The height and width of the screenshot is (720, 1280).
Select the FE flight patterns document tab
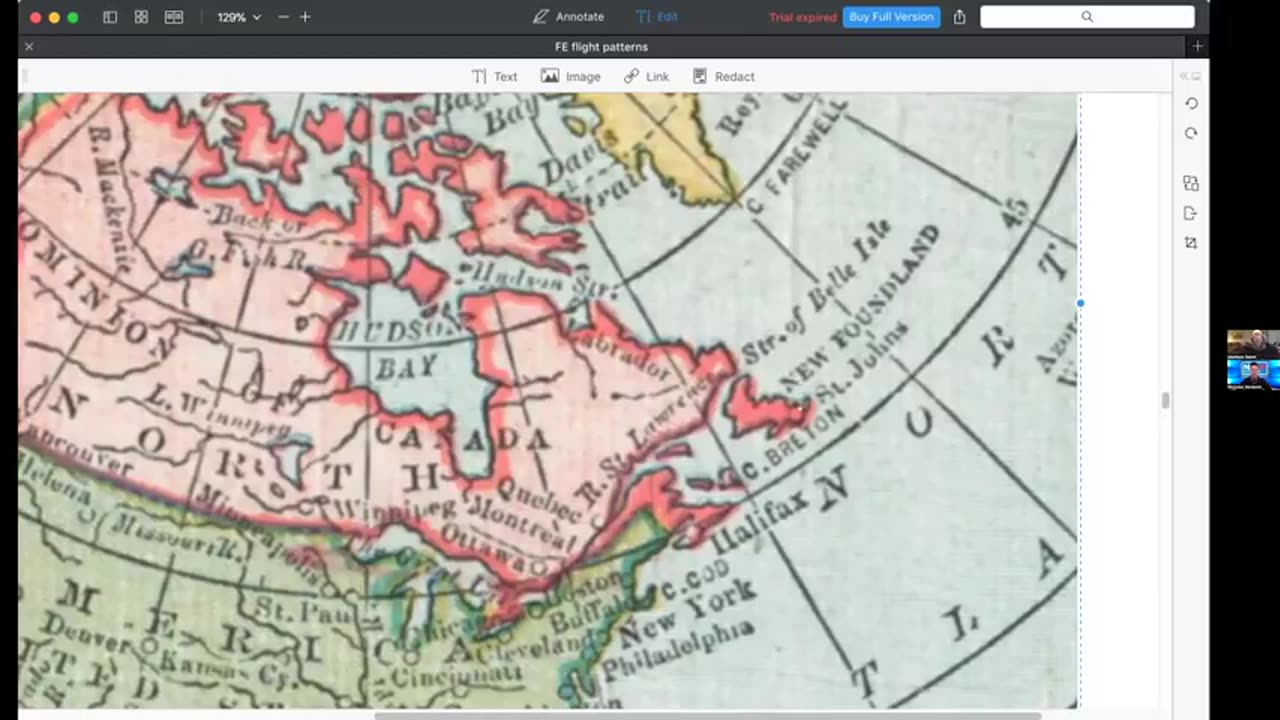click(x=601, y=47)
